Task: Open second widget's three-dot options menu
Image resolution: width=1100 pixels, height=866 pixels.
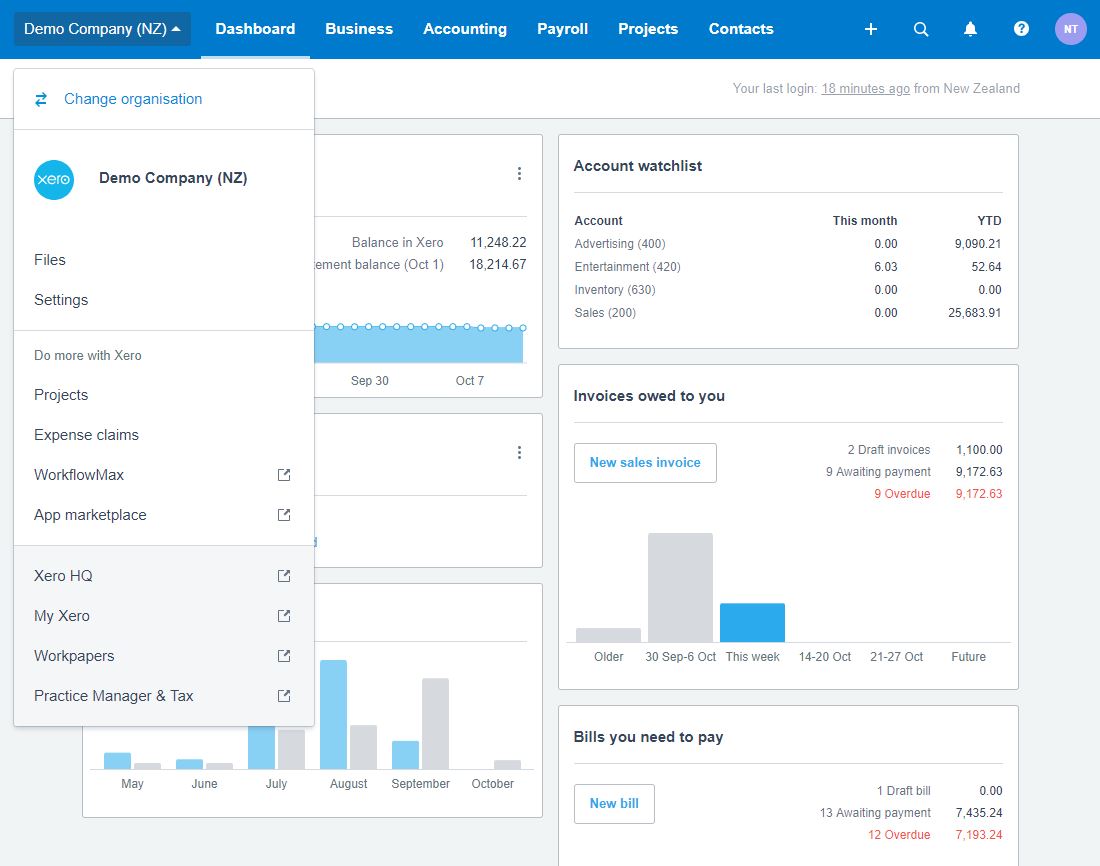Action: pyautogui.click(x=519, y=453)
